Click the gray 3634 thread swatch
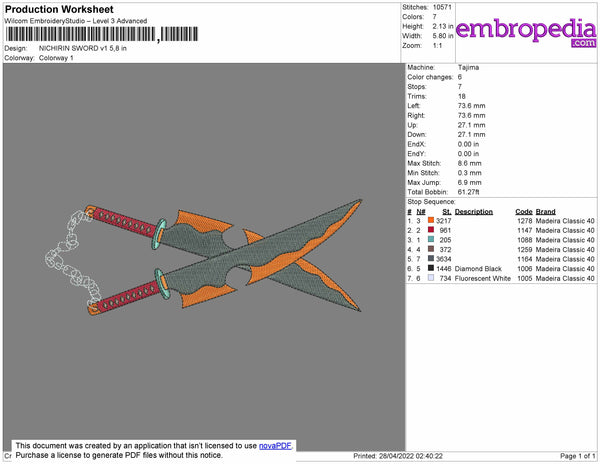This screenshot has height=464, width=600. click(x=431, y=259)
